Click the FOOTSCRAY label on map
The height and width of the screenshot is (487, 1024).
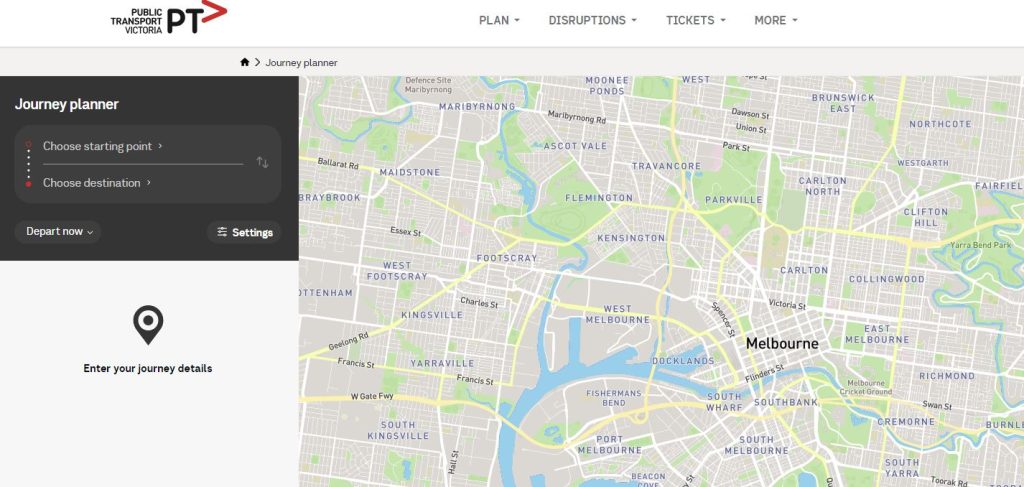[x=507, y=259]
